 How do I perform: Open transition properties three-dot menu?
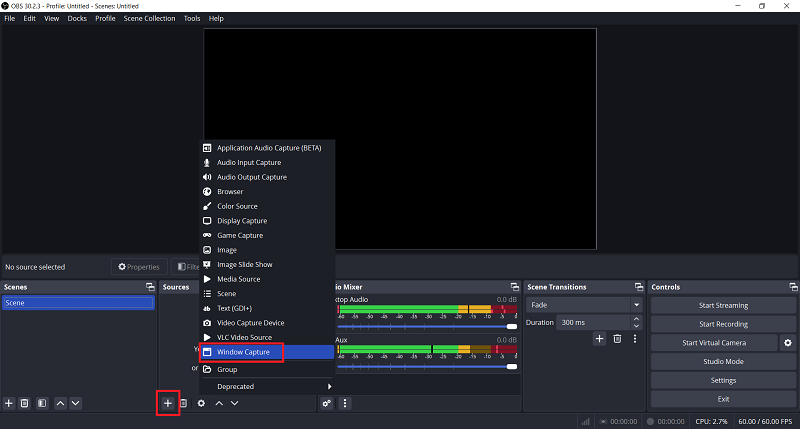point(635,338)
